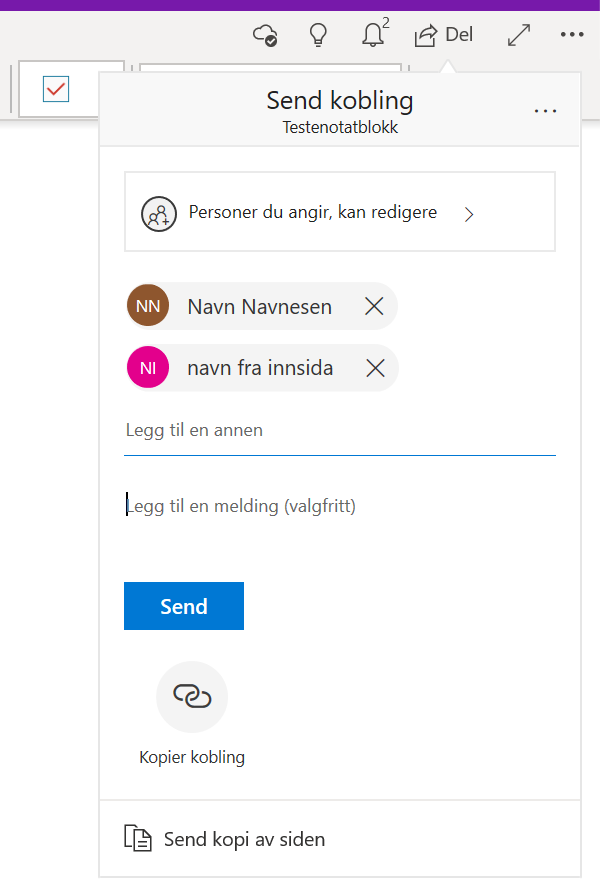The image size is (600, 892).
Task: Click the chevron next to kan redigere
Action: (469, 214)
